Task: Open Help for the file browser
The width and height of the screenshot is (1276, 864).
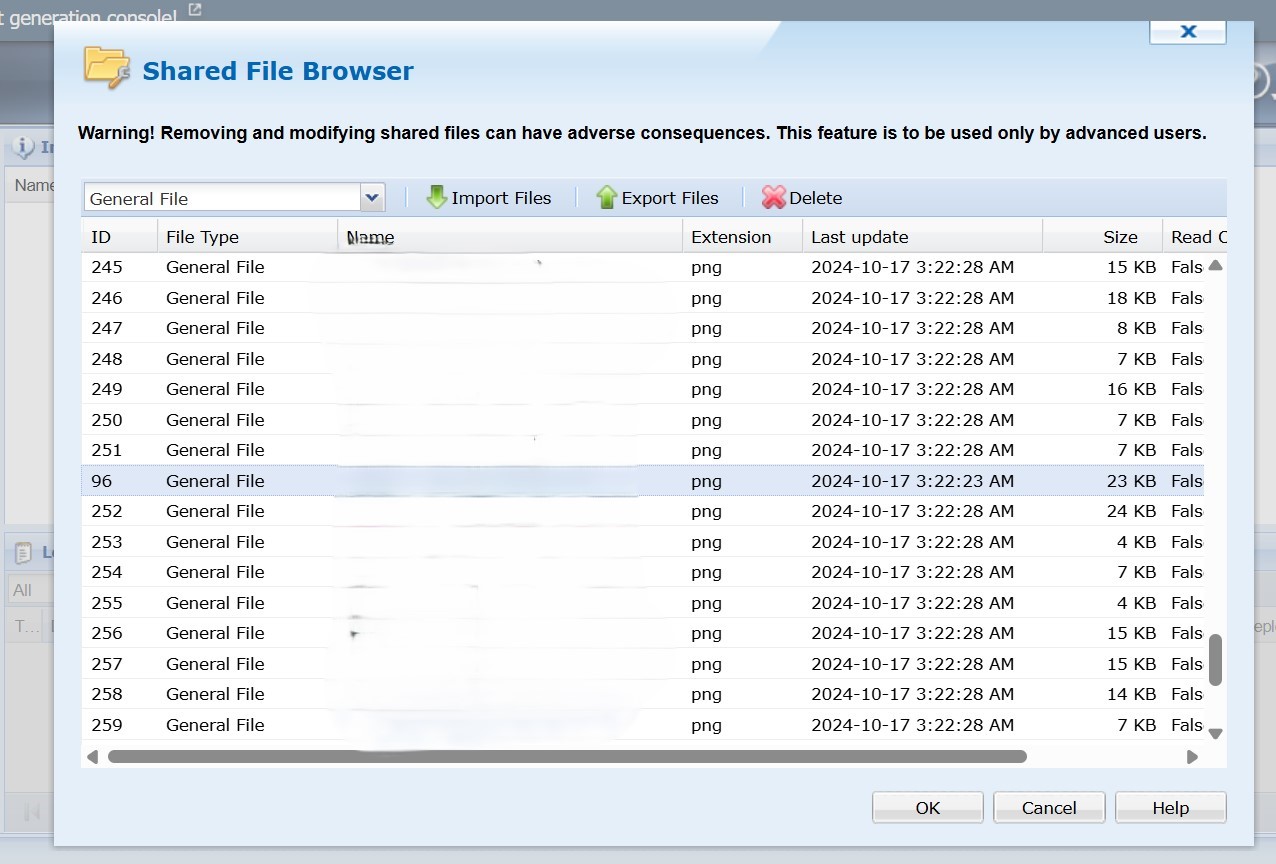Action: coord(1170,808)
